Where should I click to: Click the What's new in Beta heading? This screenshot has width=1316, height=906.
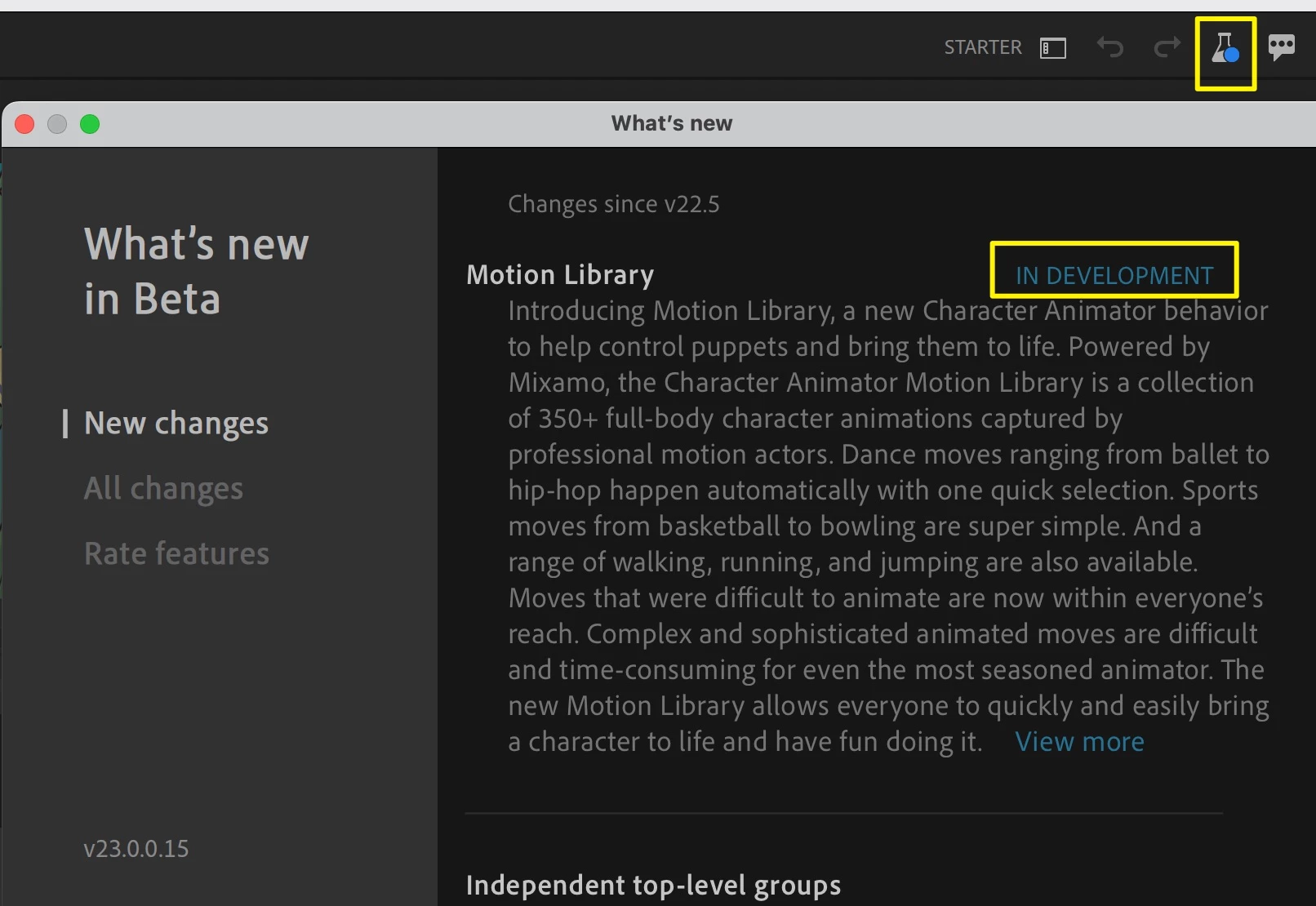[x=197, y=271]
